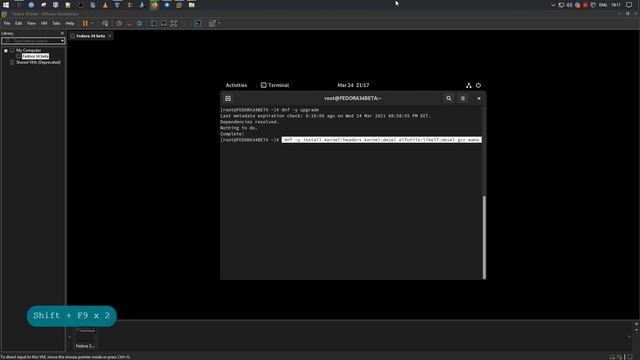Click the VMware window restore button

[628, 13]
